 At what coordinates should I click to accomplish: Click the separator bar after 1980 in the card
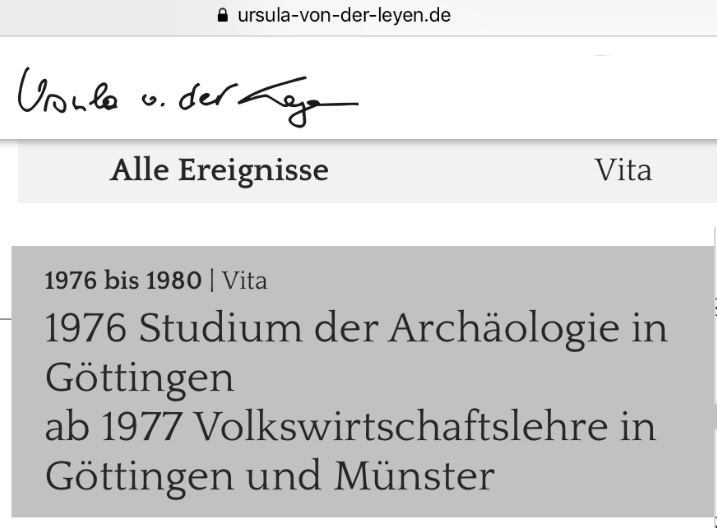tap(212, 280)
